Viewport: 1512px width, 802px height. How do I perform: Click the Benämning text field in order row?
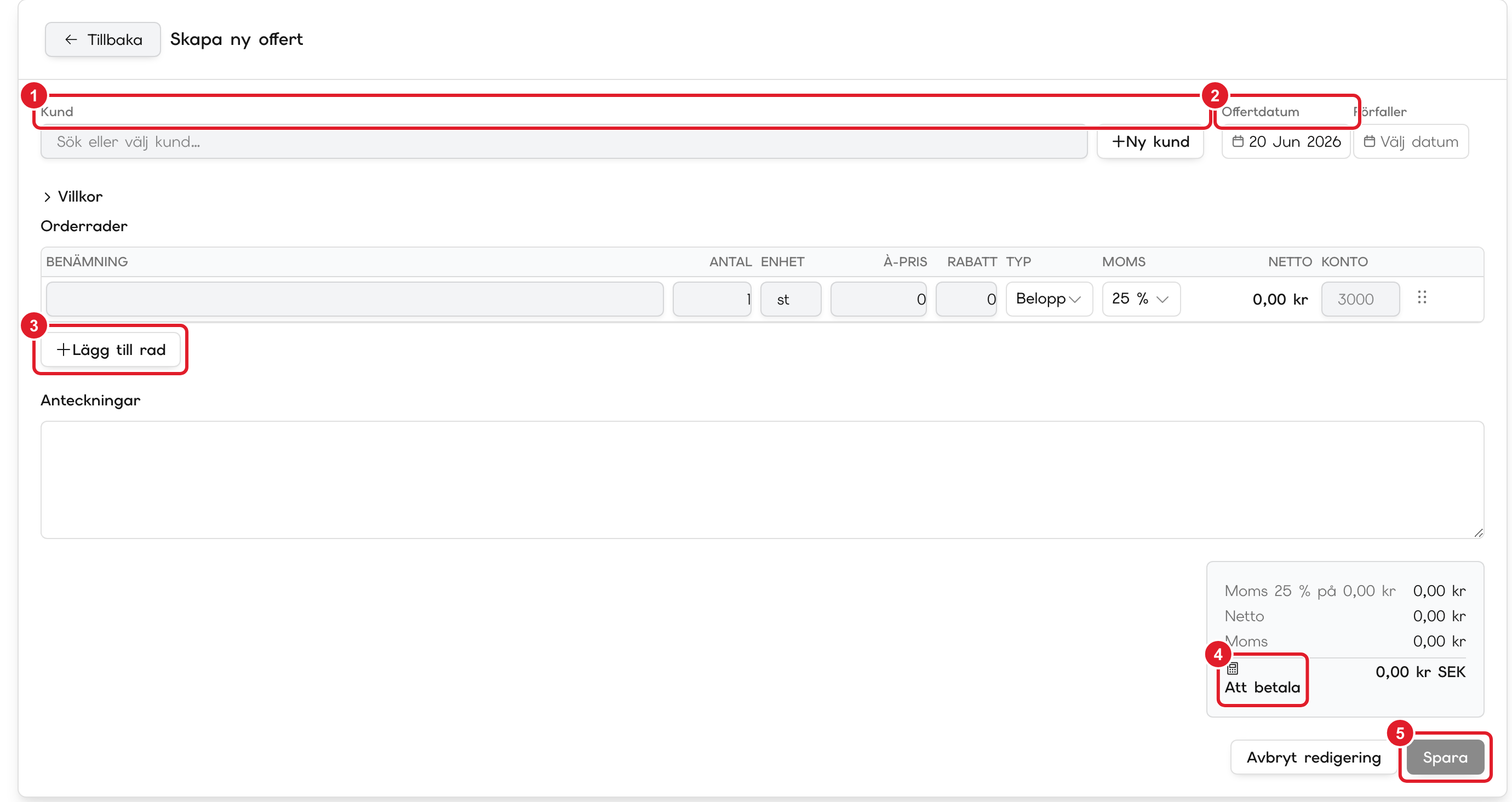click(354, 299)
